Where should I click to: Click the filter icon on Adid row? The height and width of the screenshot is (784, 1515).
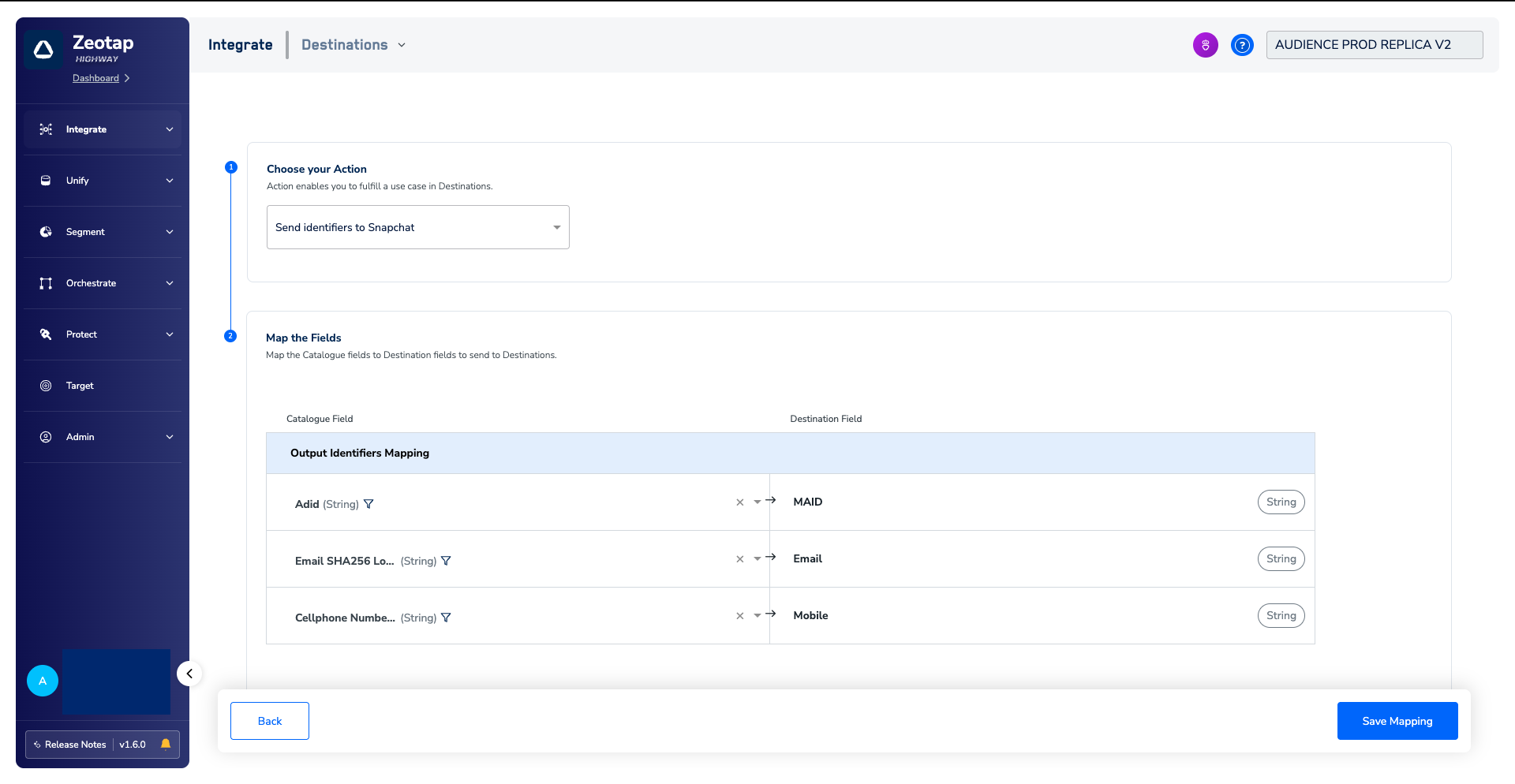click(368, 504)
